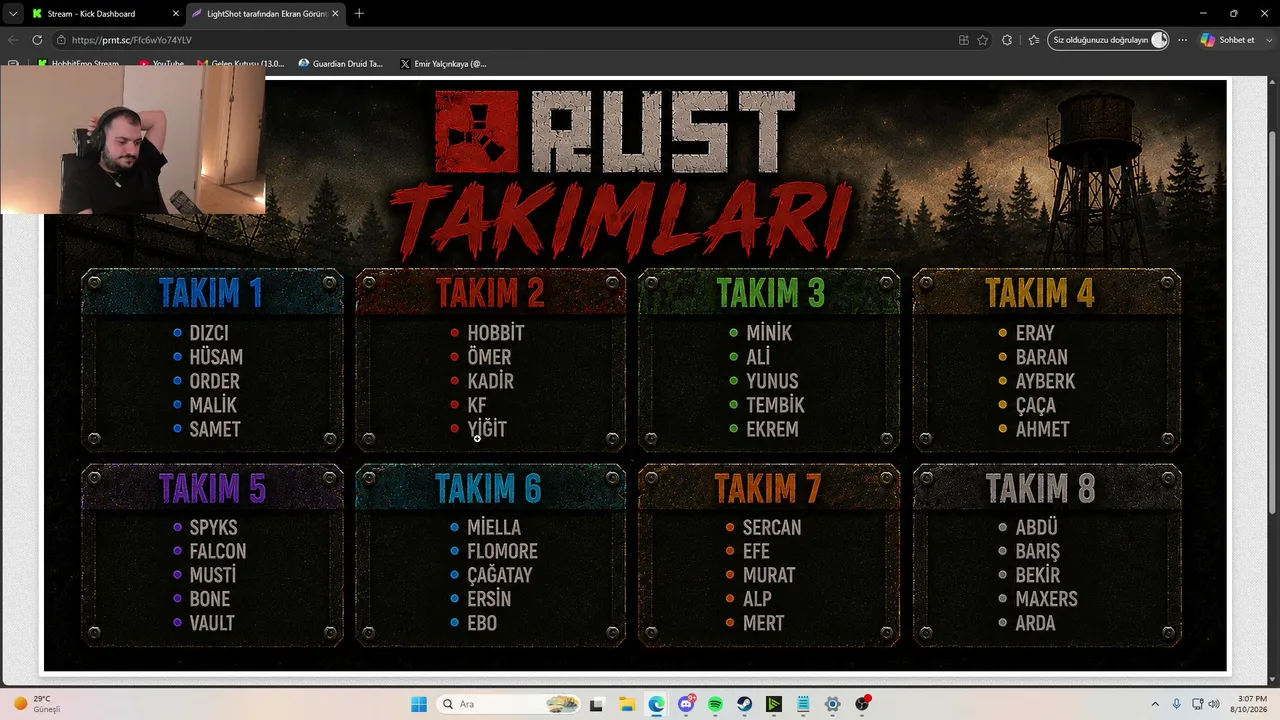Click the name MİNİK in Takım 3

(769, 333)
